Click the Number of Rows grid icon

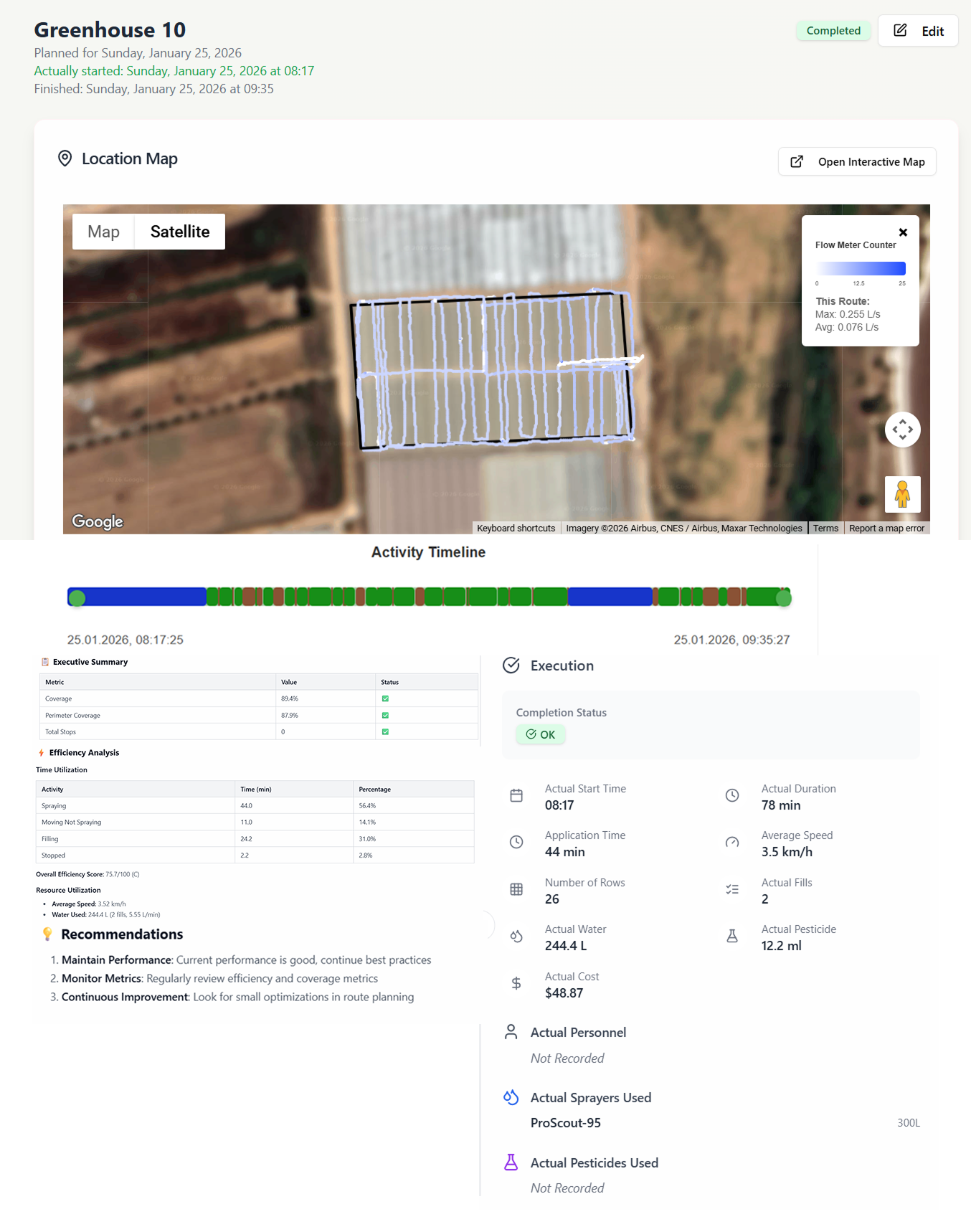[516, 890]
